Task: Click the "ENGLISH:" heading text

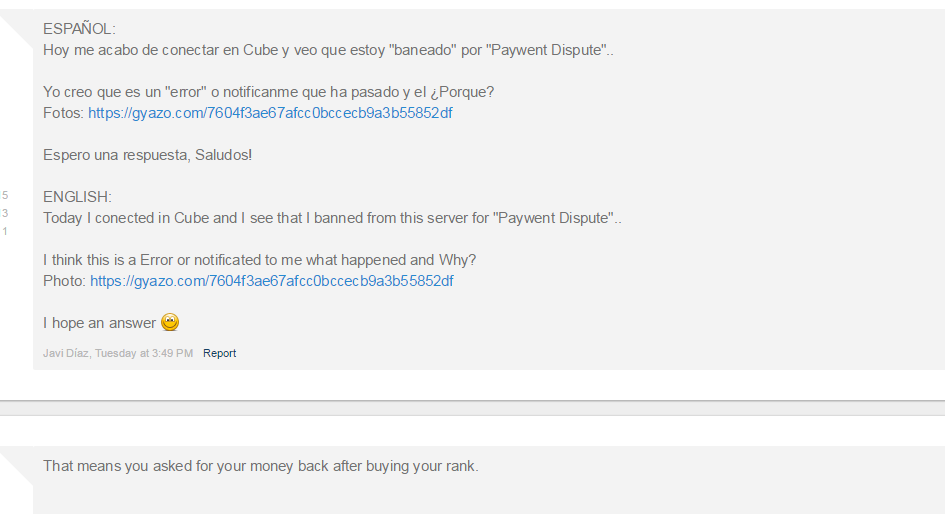Action: tap(77, 197)
